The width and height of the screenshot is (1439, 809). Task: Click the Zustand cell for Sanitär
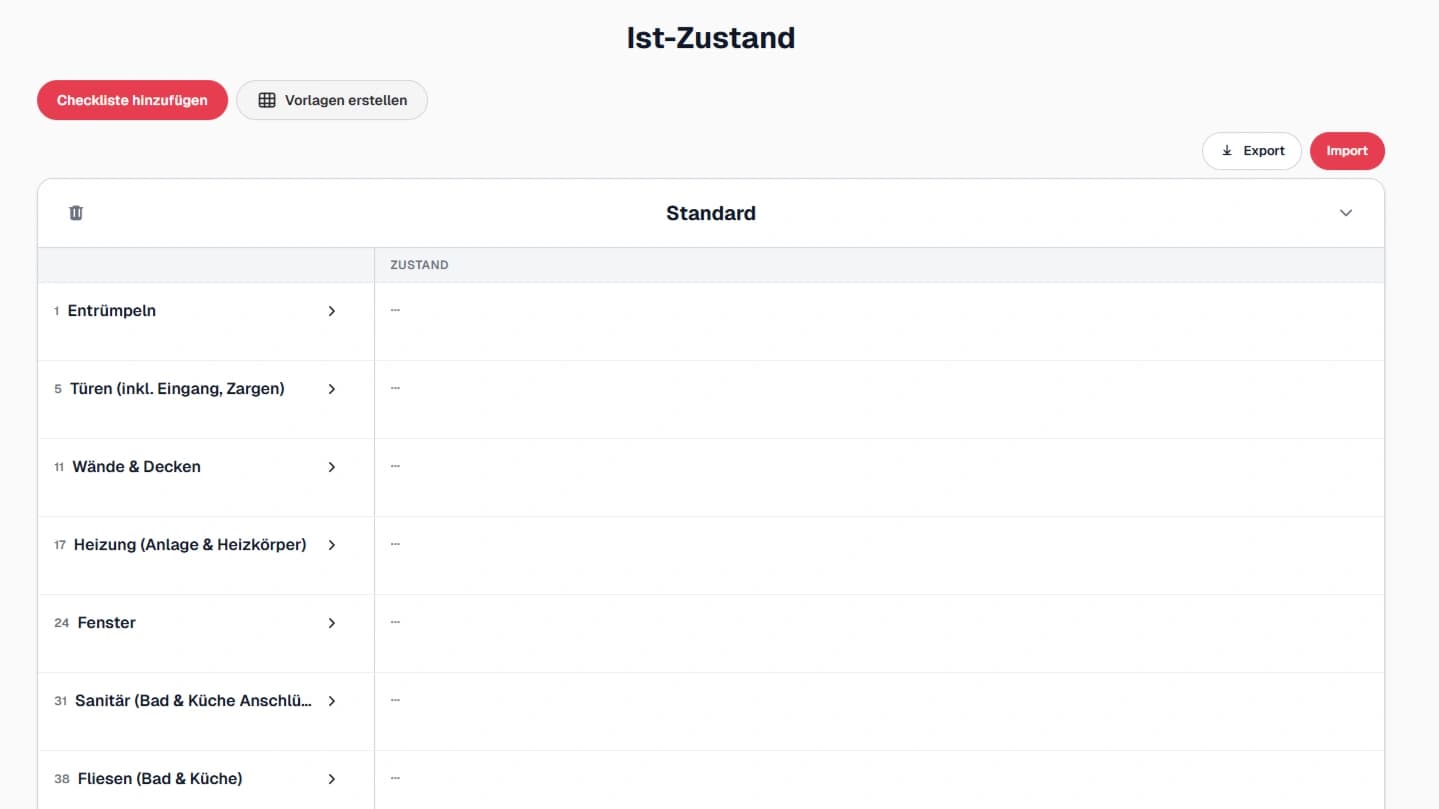point(879,712)
